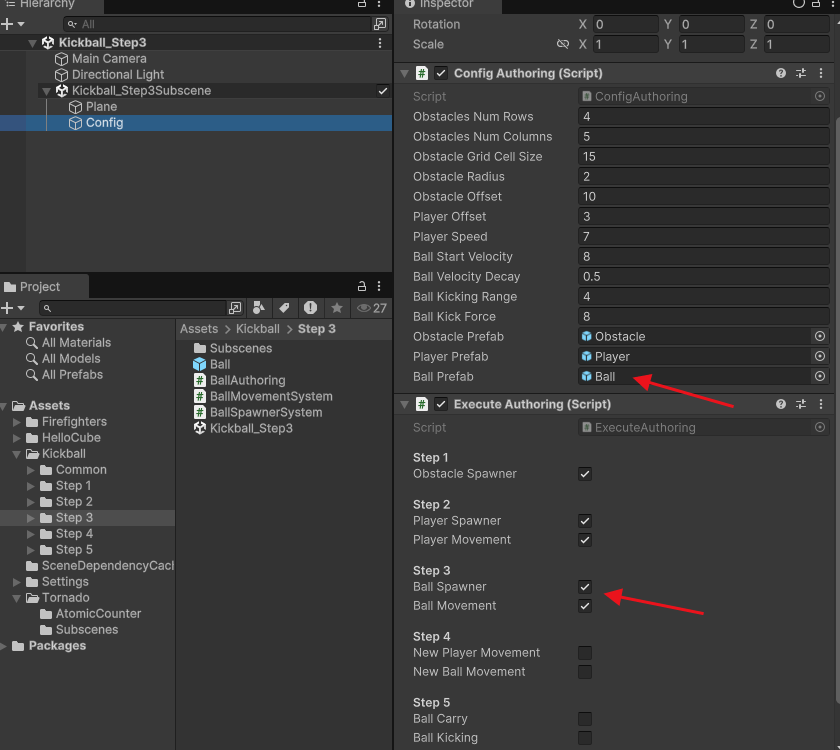The height and width of the screenshot is (750, 840).
Task: Open Execute Authoring preset settings icon
Action: click(x=801, y=404)
